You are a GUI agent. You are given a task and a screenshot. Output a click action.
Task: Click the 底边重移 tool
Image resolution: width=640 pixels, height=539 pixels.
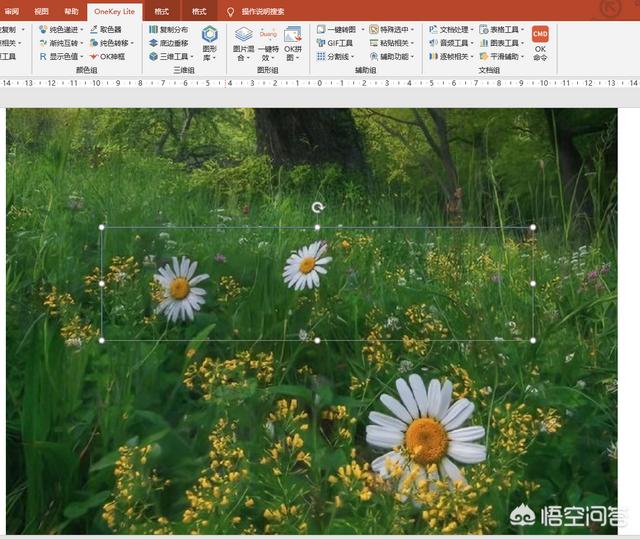[x=168, y=43]
